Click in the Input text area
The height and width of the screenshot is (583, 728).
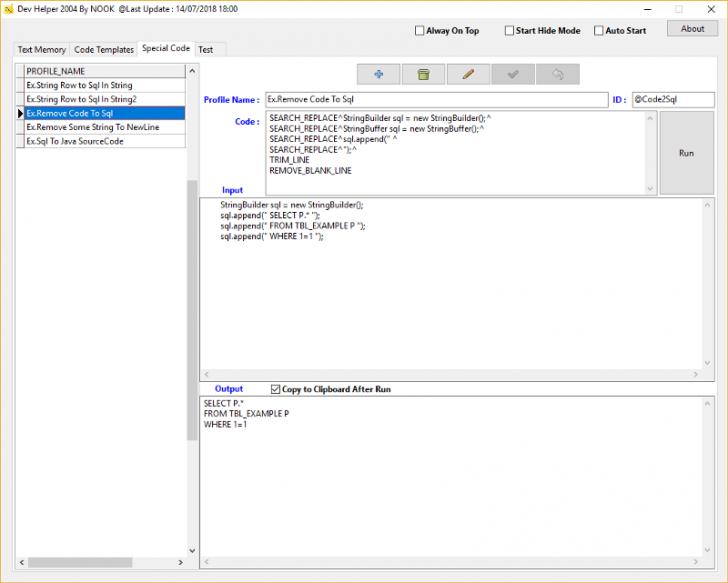pos(450,284)
